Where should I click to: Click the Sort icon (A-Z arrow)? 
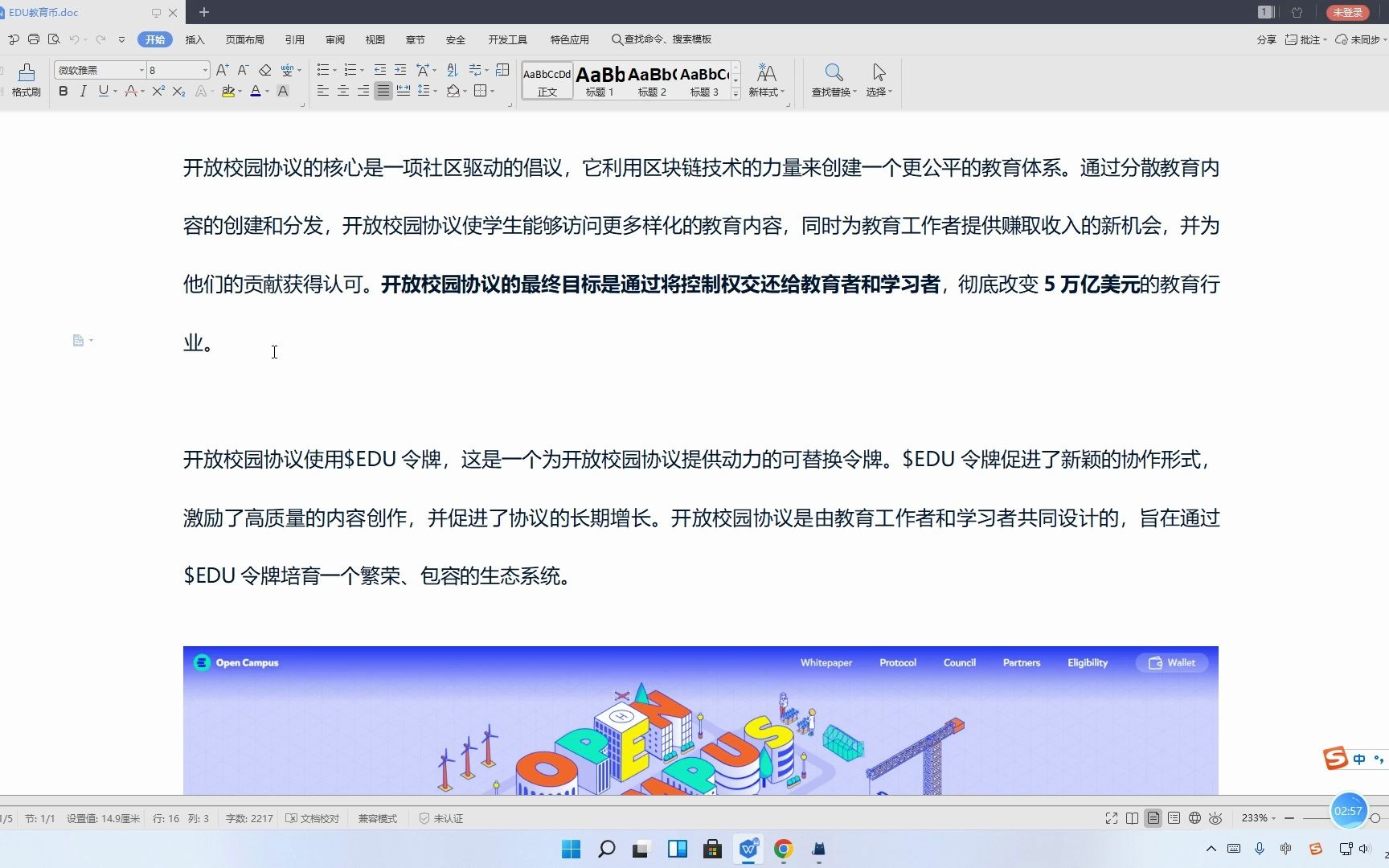pyautogui.click(x=452, y=70)
